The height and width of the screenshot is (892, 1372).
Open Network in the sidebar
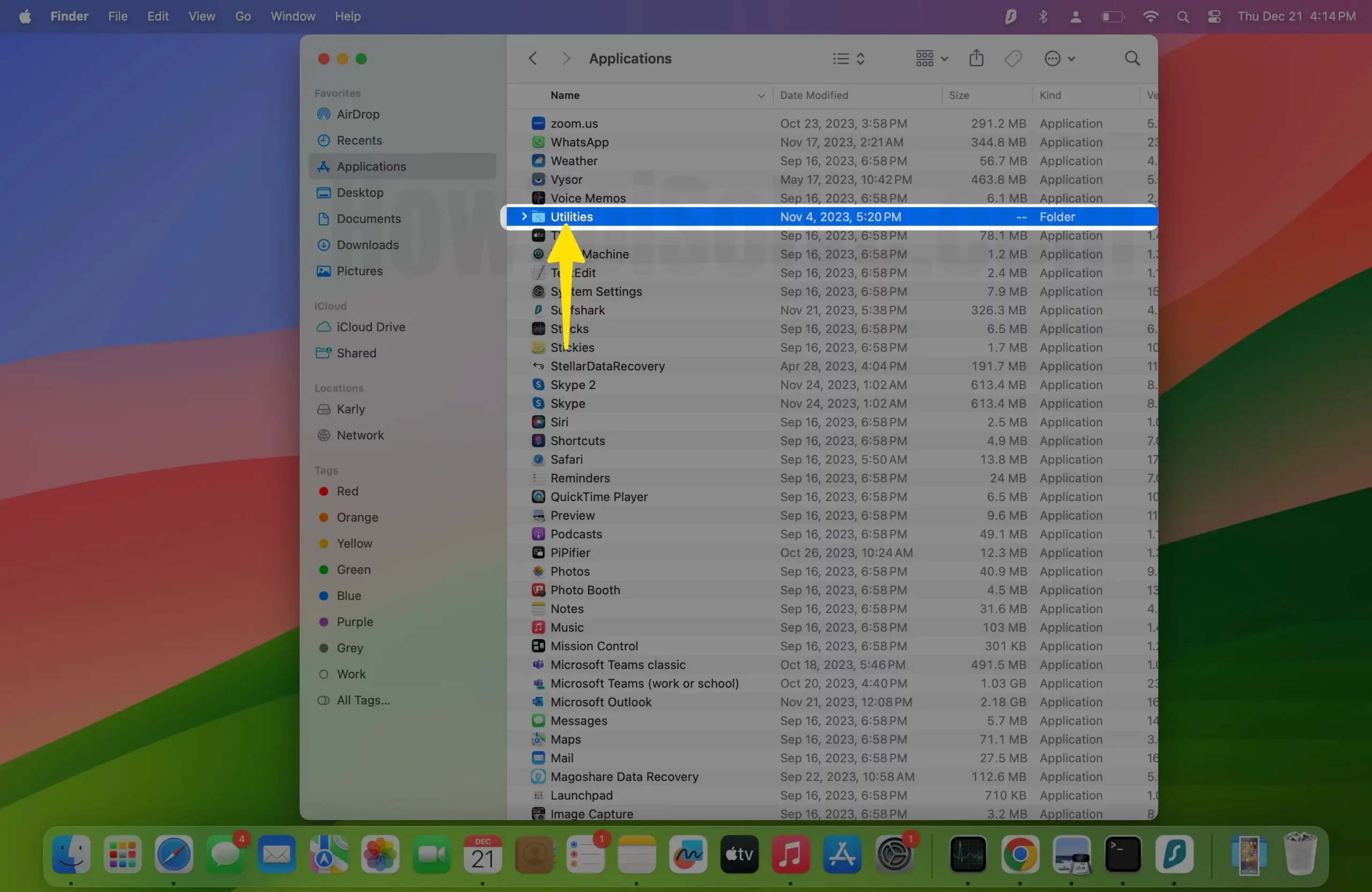click(402, 435)
